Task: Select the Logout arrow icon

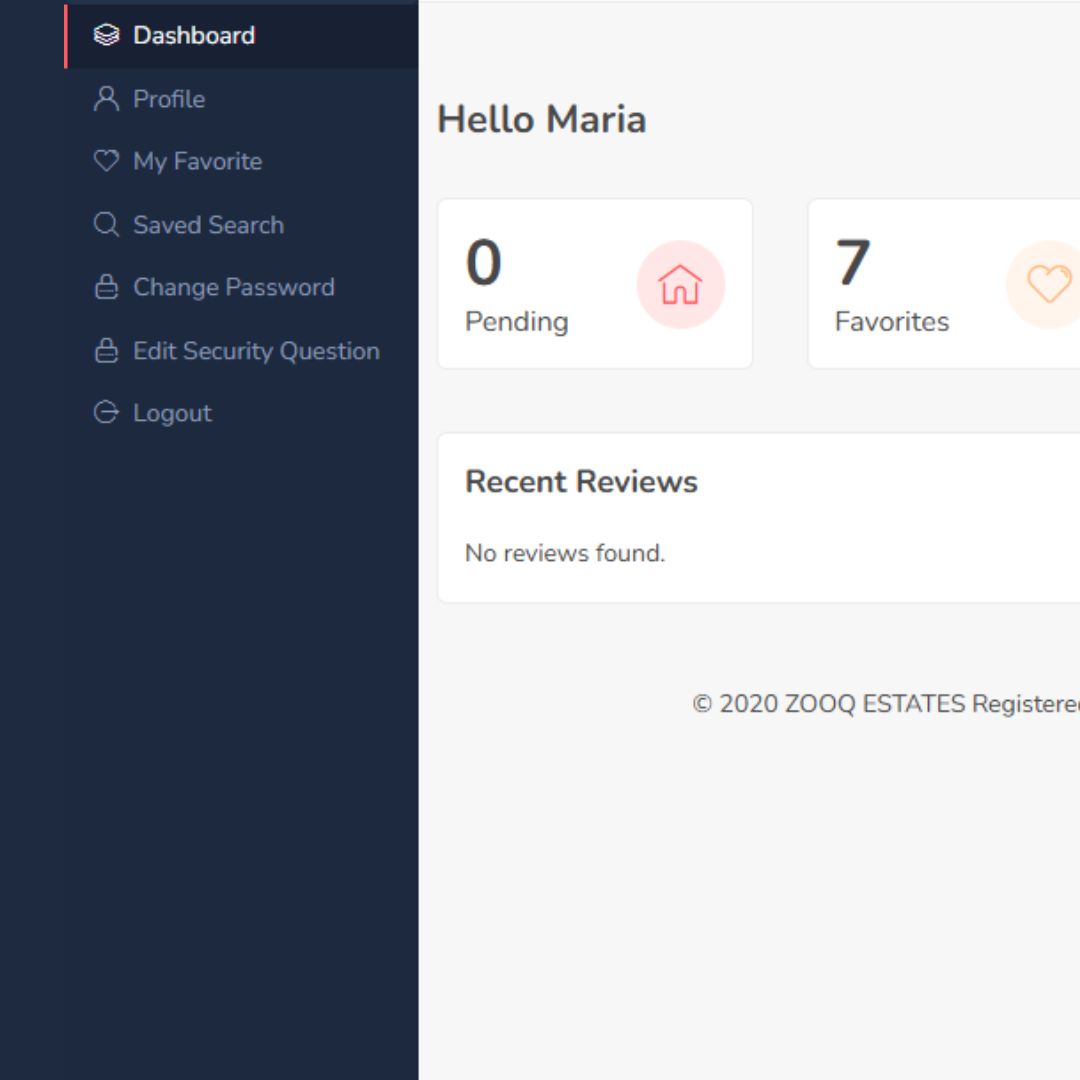Action: [x=105, y=413]
